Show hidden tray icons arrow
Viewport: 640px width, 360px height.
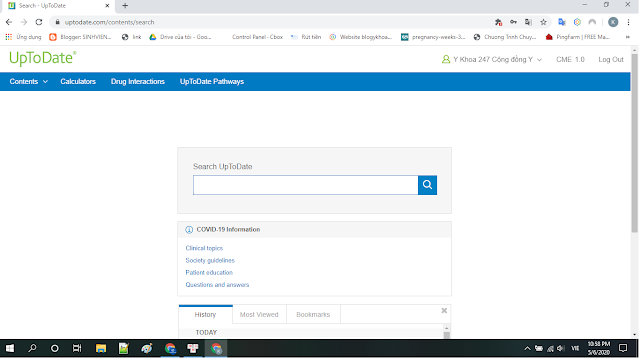(x=527, y=348)
